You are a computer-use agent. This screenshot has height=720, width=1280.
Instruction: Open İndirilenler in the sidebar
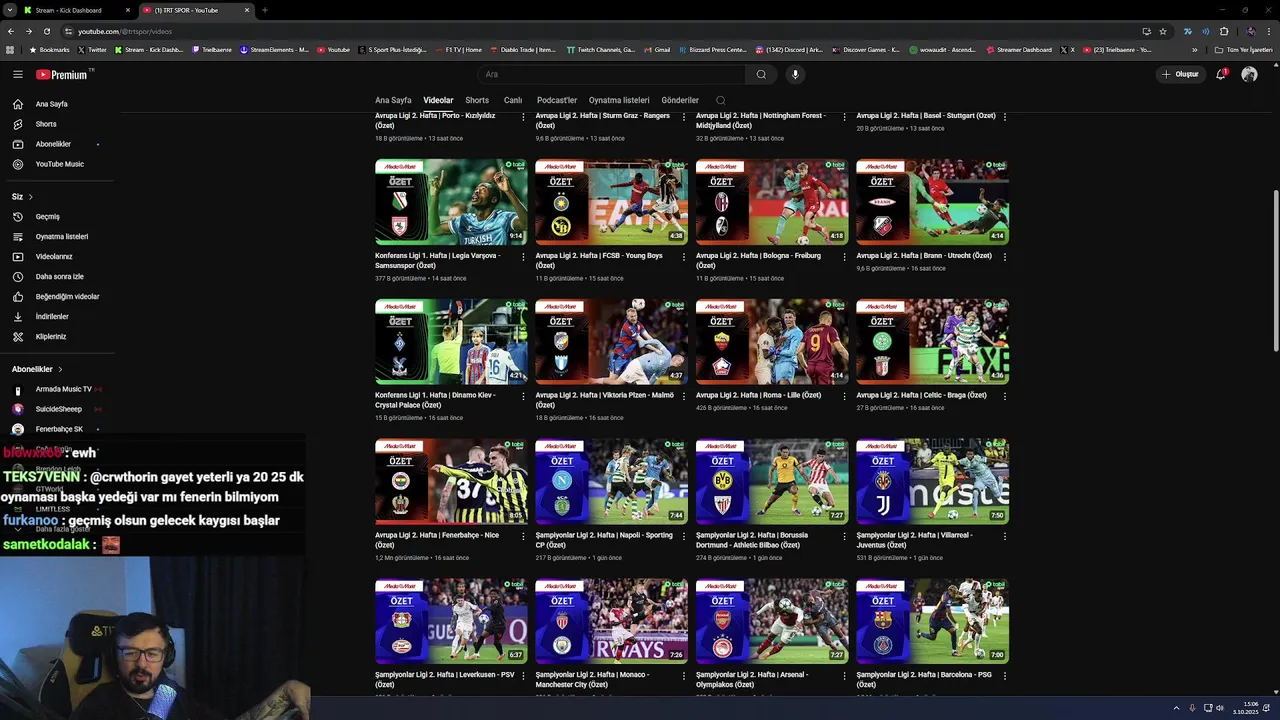tap(52, 317)
